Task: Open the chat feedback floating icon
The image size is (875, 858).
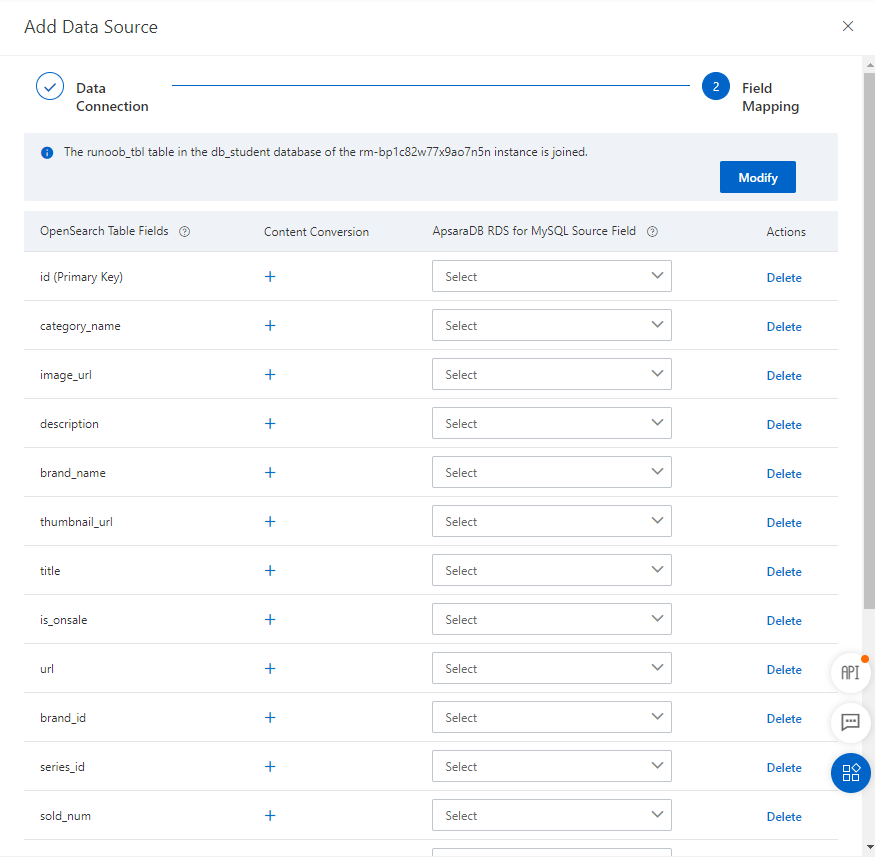Action: point(850,721)
